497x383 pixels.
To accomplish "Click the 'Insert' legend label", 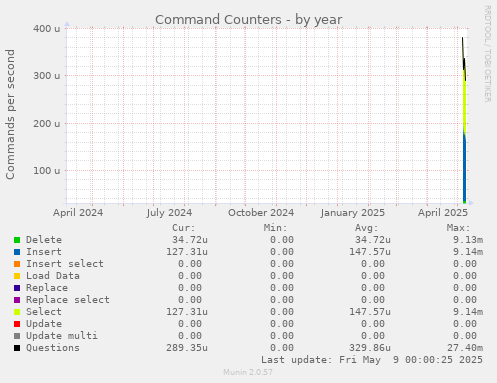I will (44, 252).
